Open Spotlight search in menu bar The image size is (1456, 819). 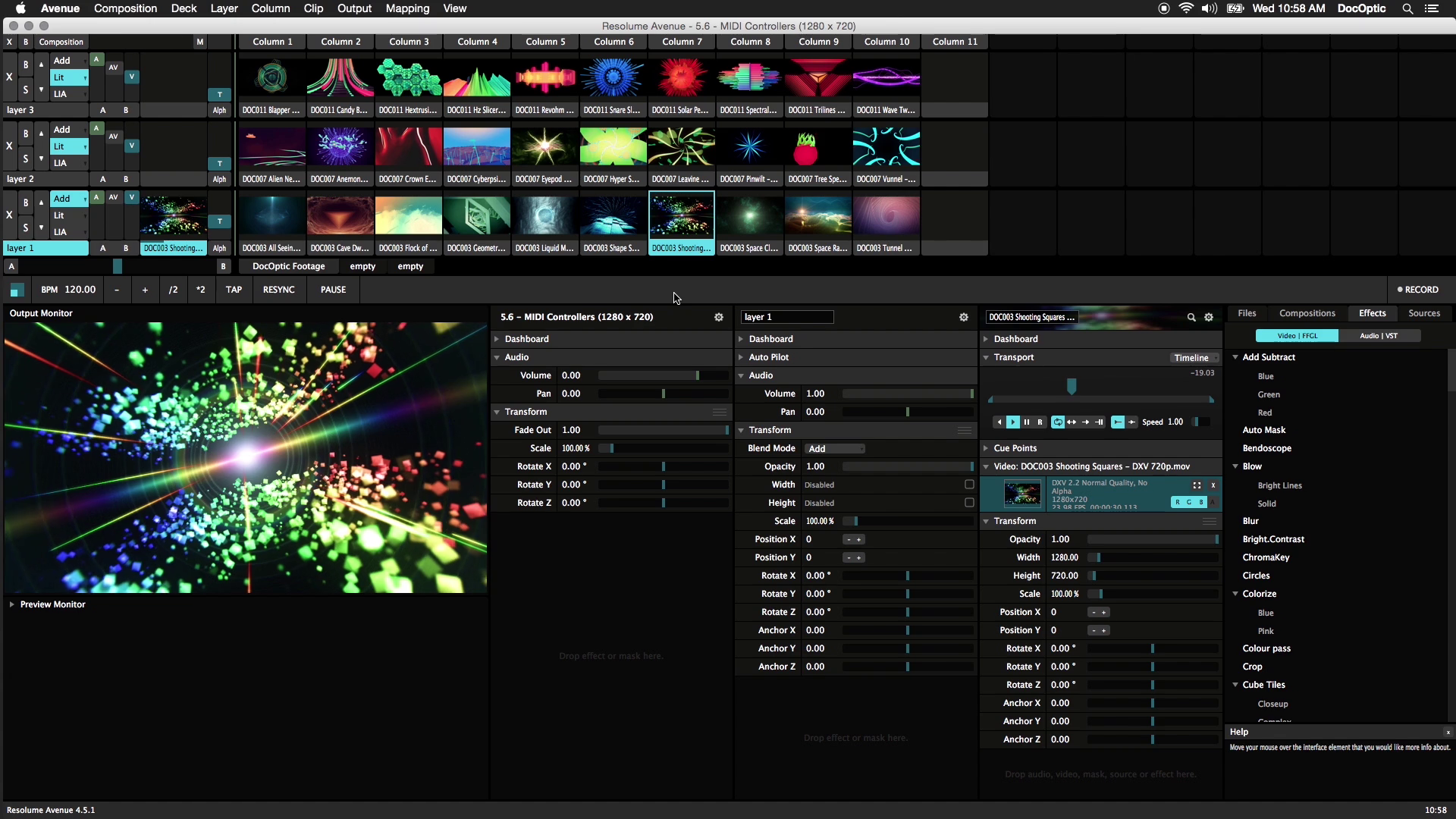[x=1407, y=8]
